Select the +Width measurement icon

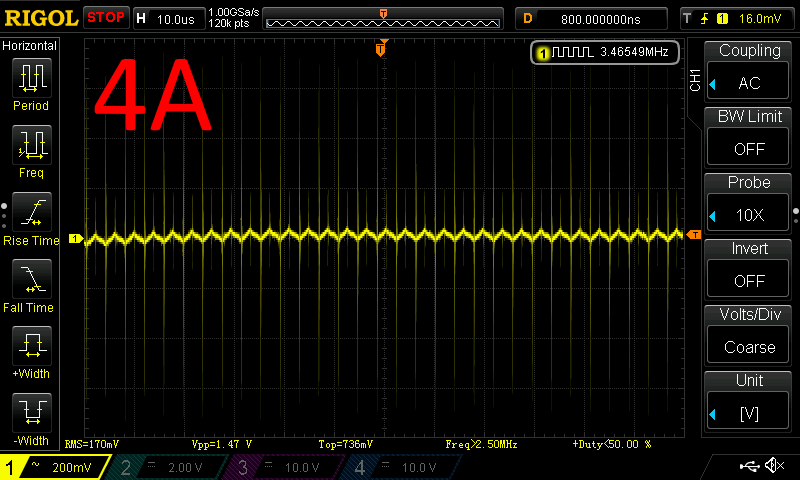[x=32, y=345]
